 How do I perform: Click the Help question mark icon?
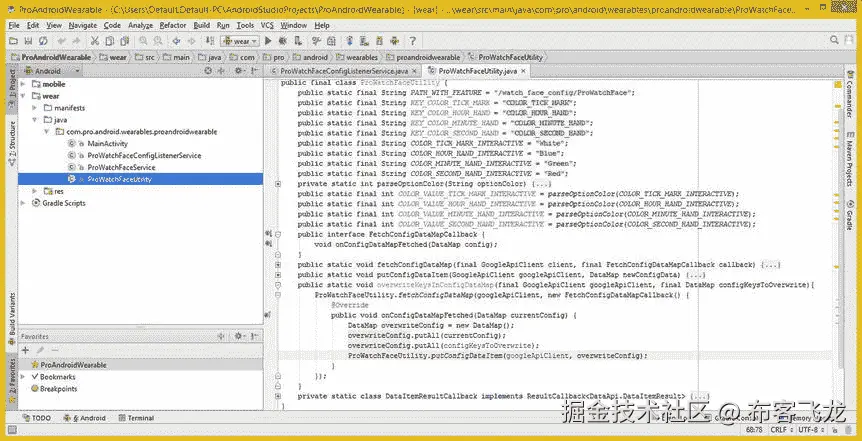[412, 41]
